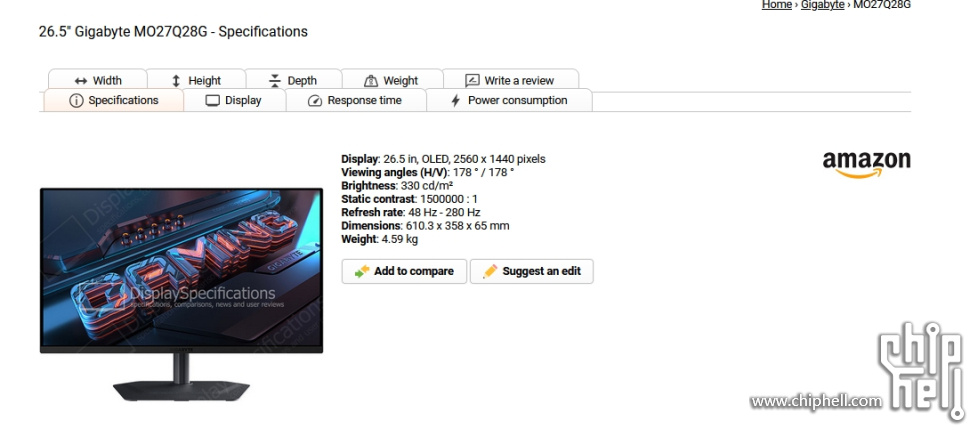Click the weight scale icon
The height and width of the screenshot is (436, 978).
pos(370,80)
